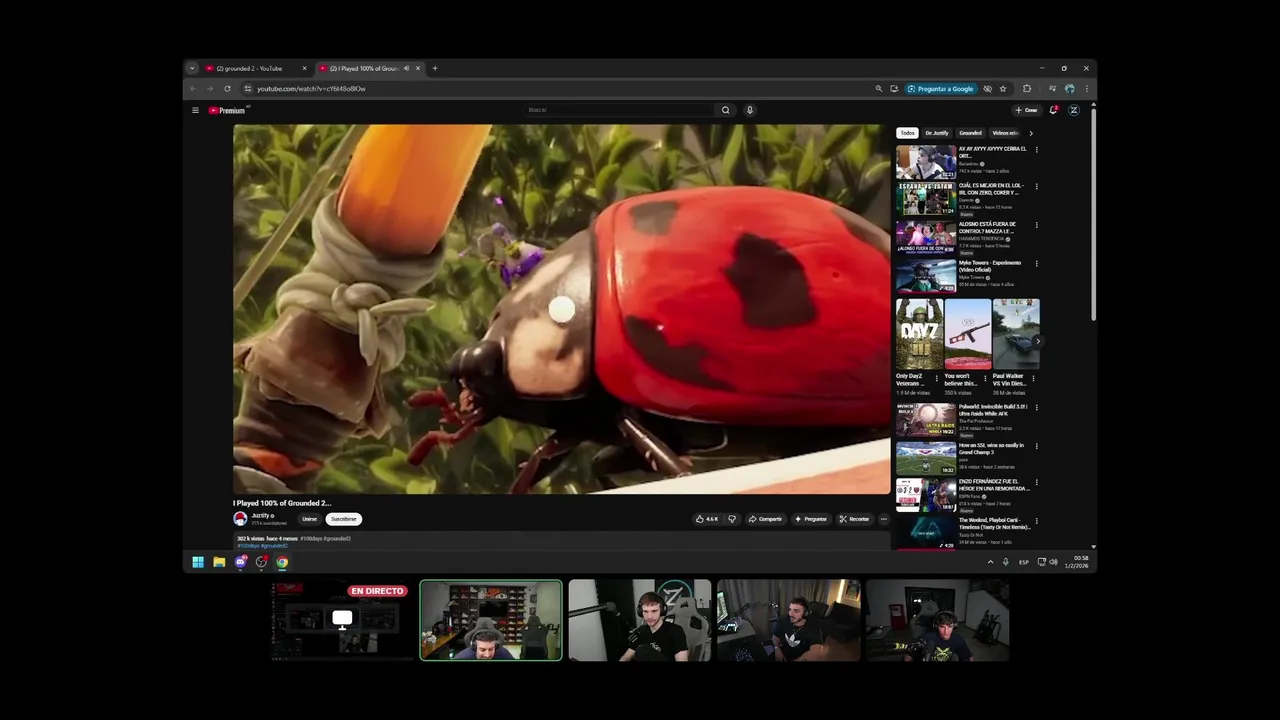Go back using the browser back arrow
The image size is (1280, 720).
pos(193,88)
